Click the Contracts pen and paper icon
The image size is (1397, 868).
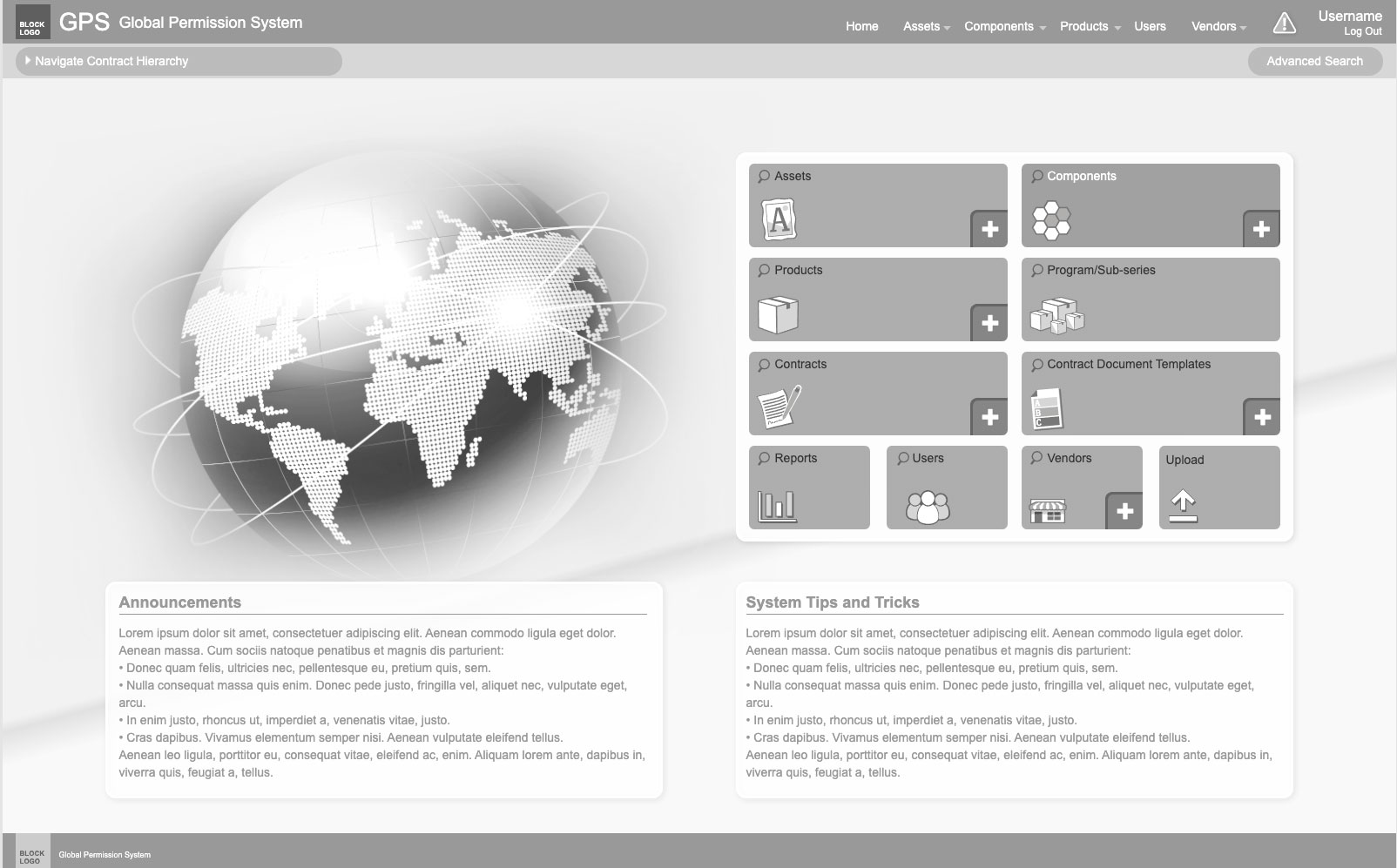779,407
